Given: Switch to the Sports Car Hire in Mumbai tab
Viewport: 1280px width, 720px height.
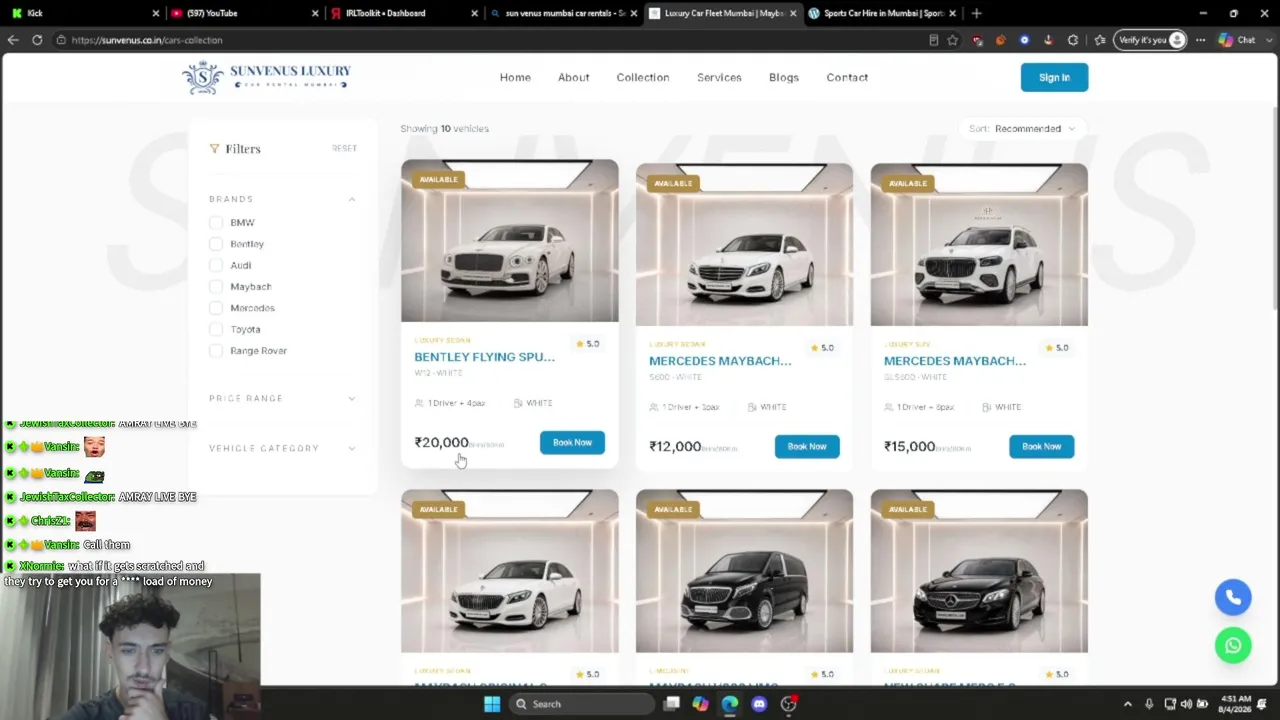Looking at the screenshot, I should (x=880, y=13).
